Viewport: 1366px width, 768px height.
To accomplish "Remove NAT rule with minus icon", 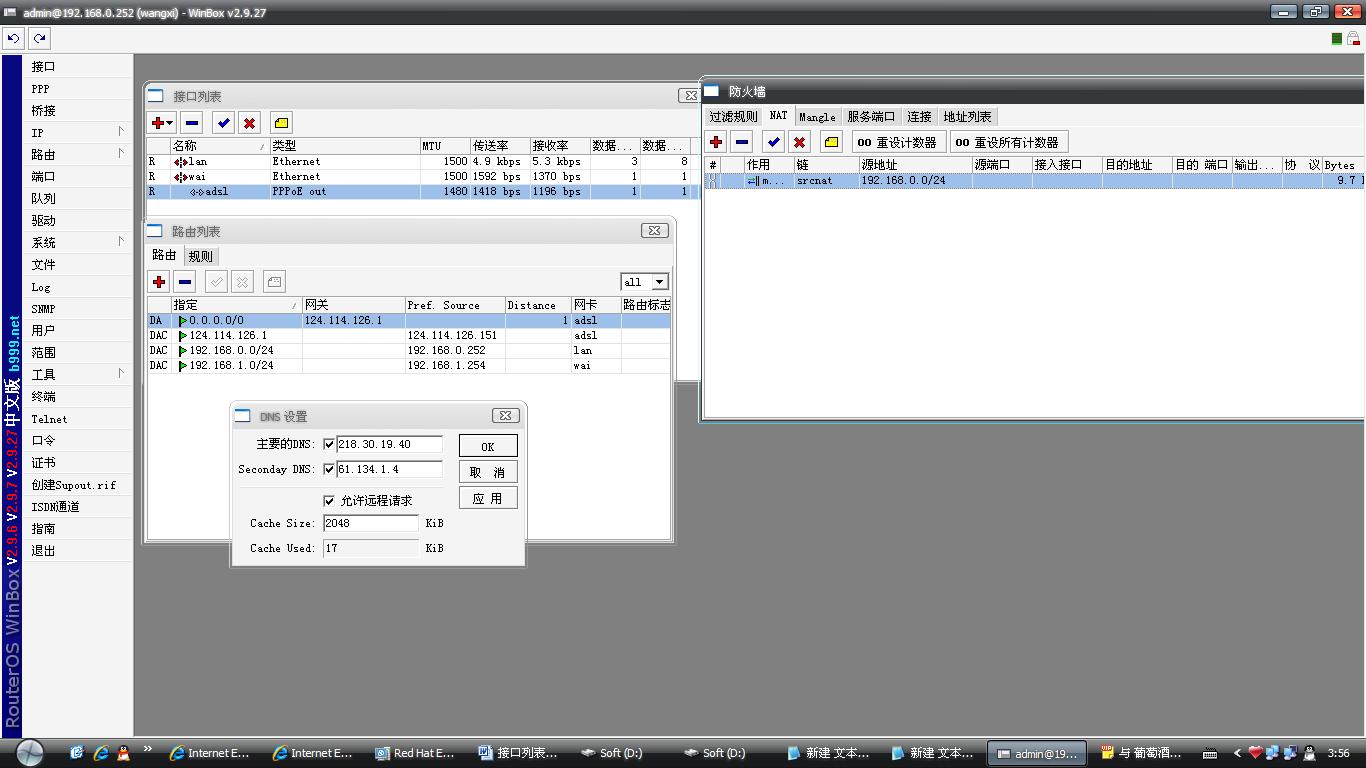I will click(x=742, y=142).
